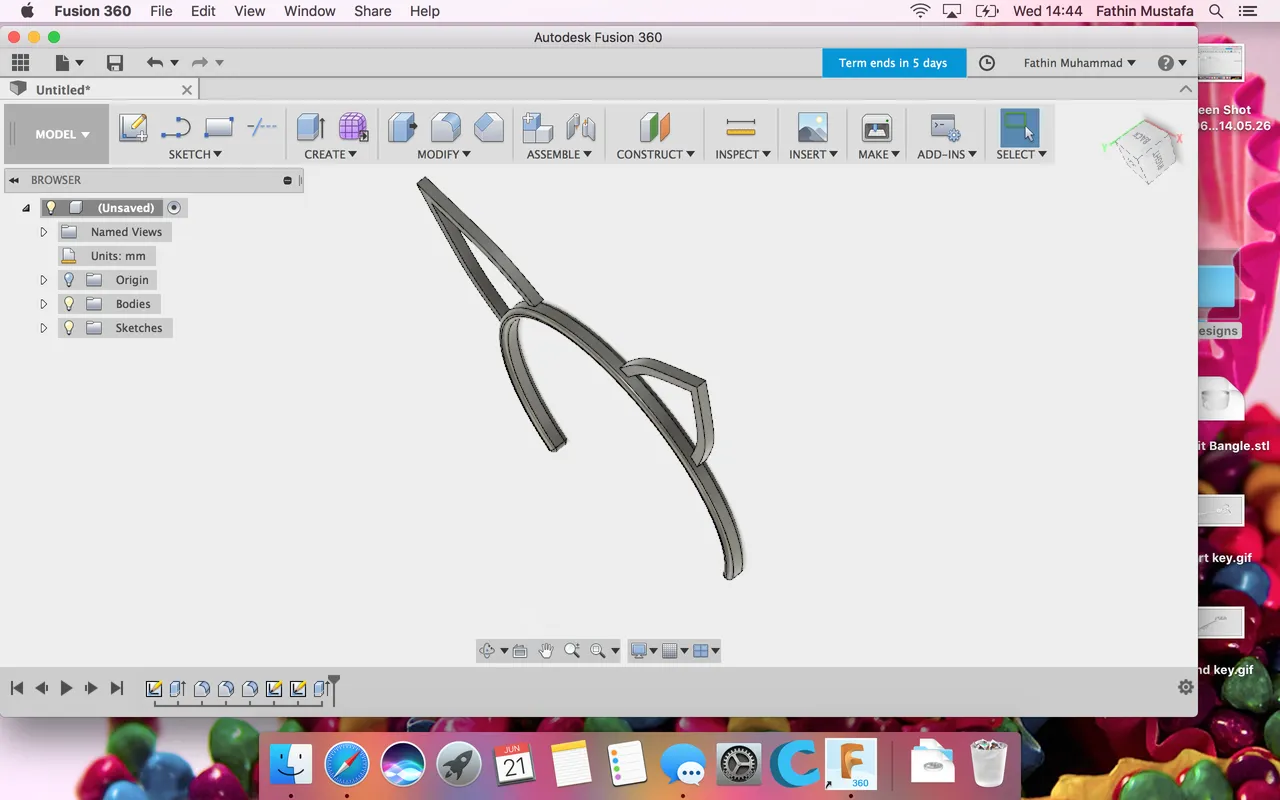This screenshot has width=1280, height=800.
Task: Select the Chamfer tool in Modify
Action: (x=489, y=127)
